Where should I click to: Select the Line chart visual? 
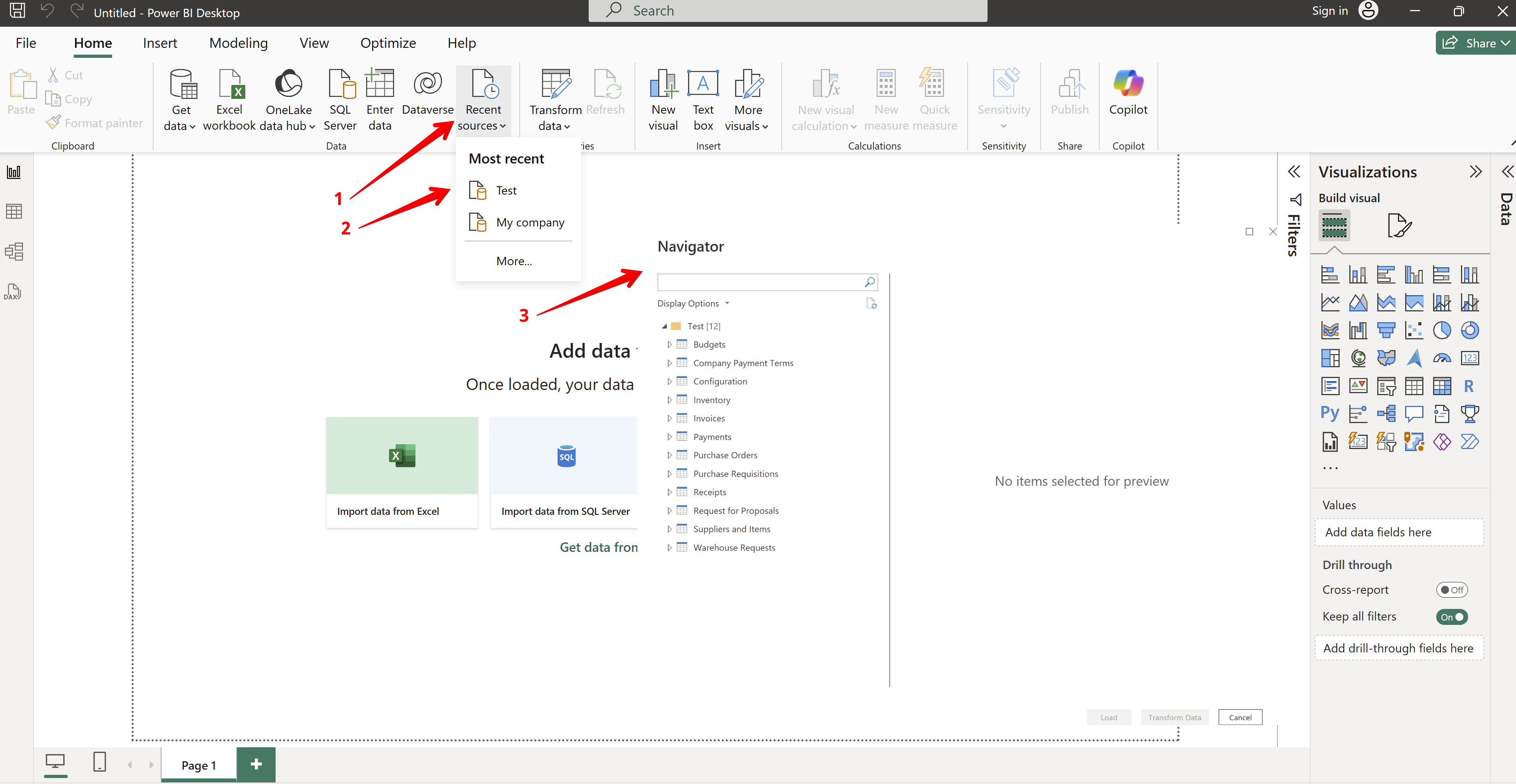coord(1330,303)
